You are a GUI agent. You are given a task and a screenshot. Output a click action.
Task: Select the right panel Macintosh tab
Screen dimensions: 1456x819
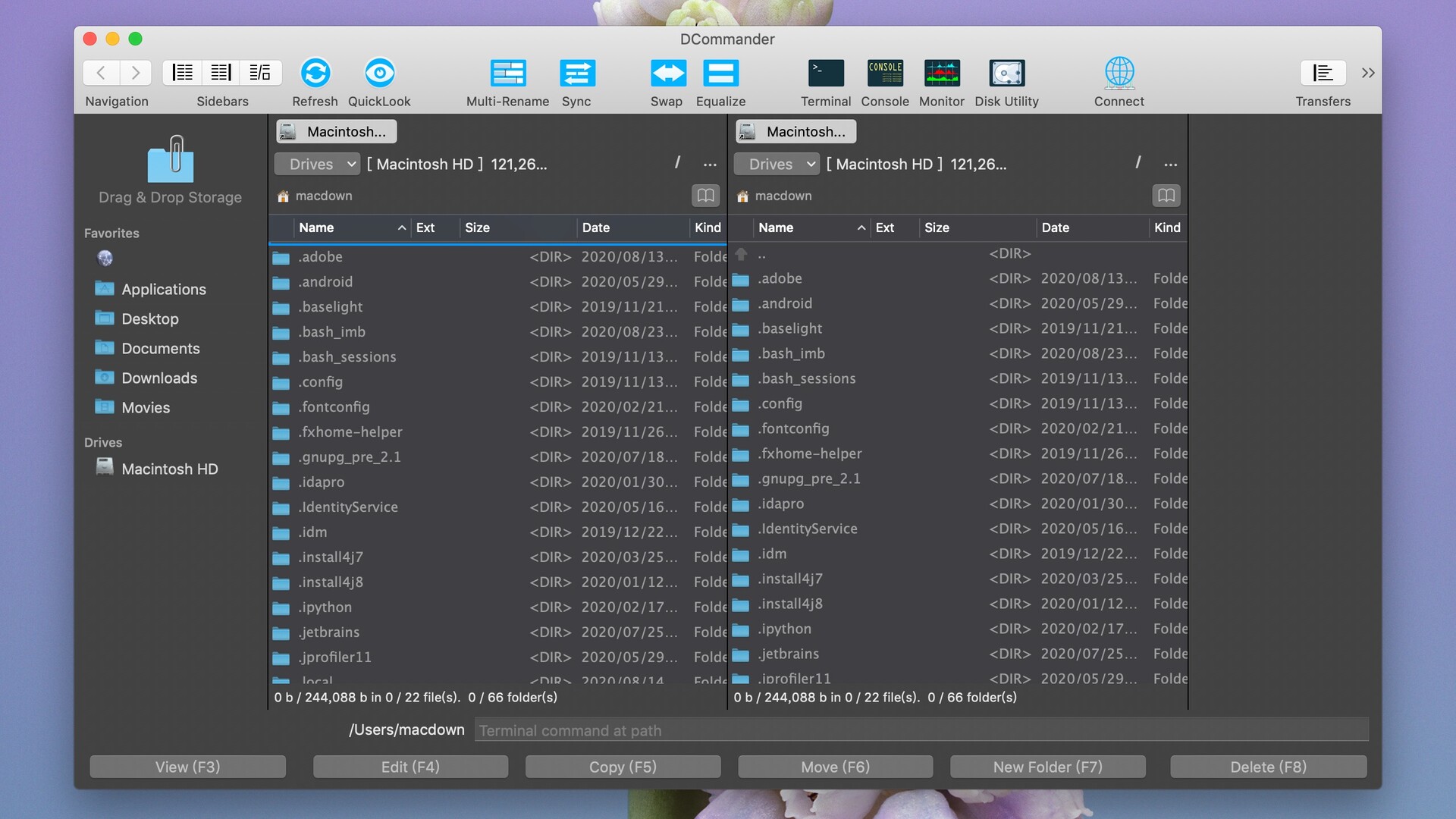coord(795,131)
